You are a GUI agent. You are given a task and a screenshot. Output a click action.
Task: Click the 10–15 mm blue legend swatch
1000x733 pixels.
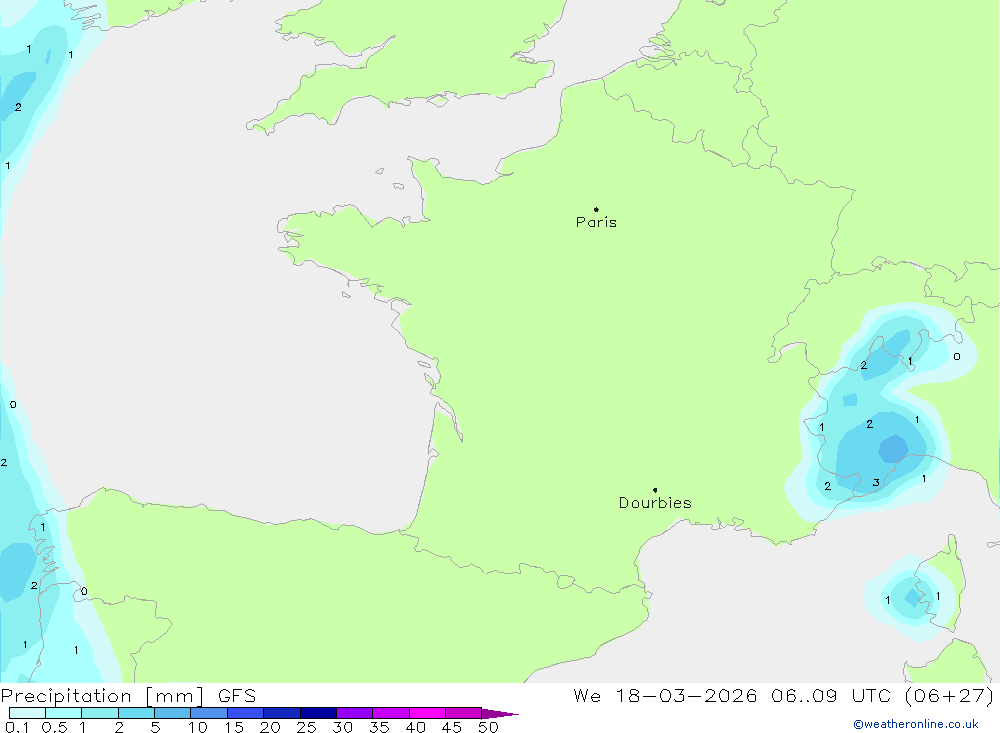pyautogui.click(x=209, y=713)
